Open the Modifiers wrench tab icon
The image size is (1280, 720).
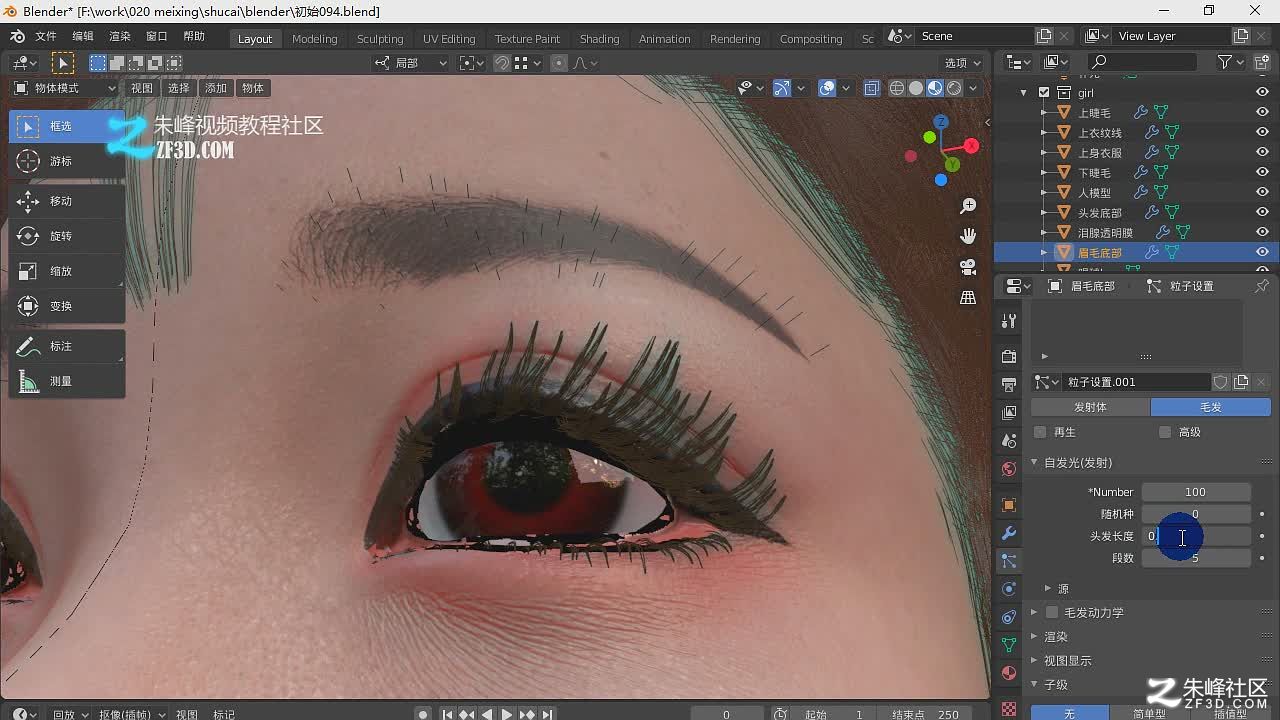(x=1009, y=533)
